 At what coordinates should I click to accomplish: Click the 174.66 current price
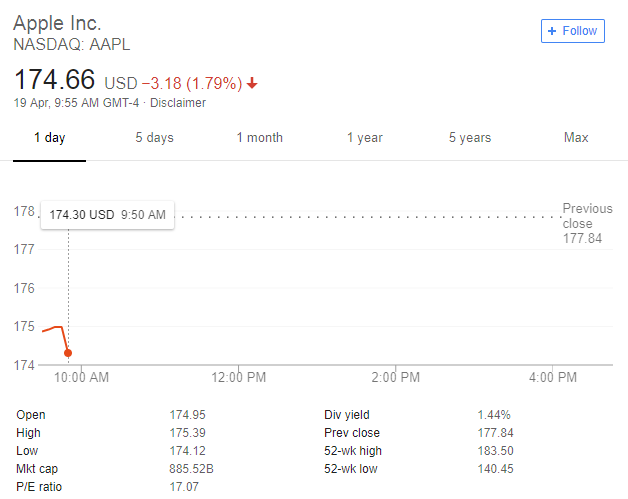(x=54, y=79)
